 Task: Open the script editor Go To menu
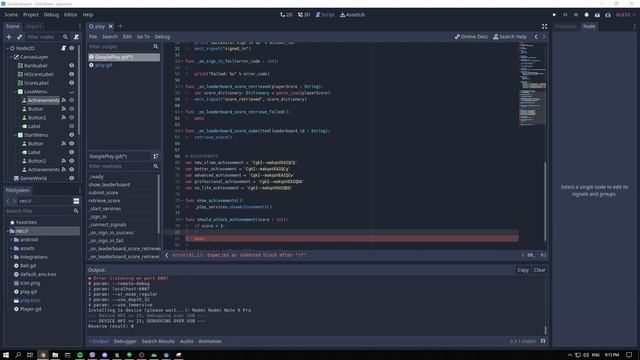(143, 37)
